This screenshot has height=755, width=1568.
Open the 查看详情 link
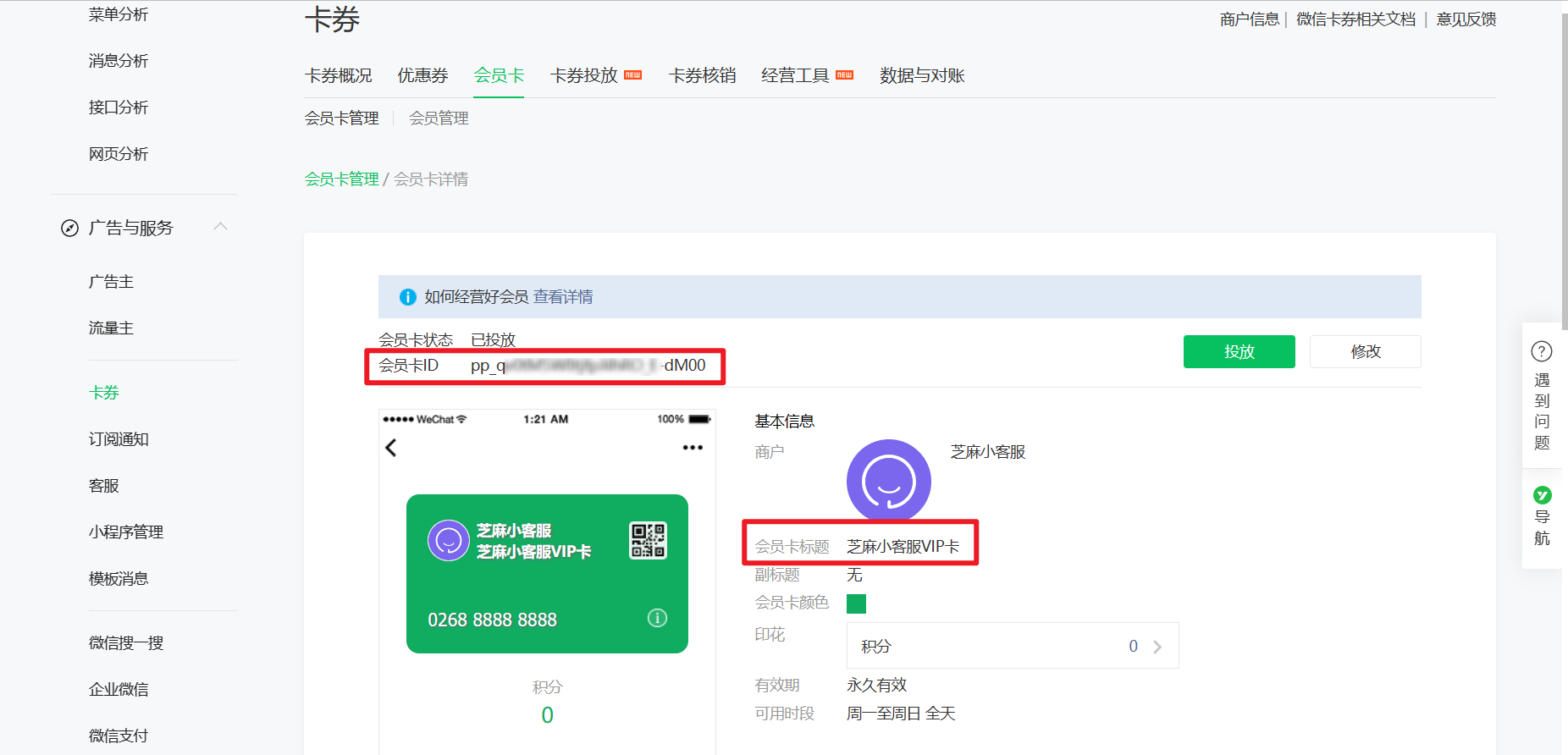[563, 297]
